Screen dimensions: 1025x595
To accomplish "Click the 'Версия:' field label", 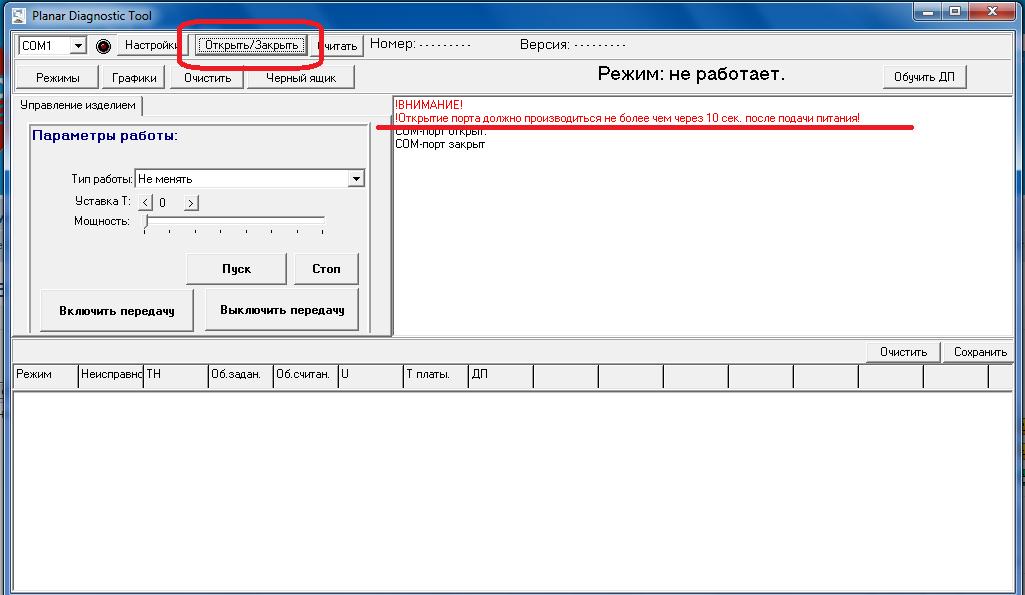I will click(x=545, y=44).
